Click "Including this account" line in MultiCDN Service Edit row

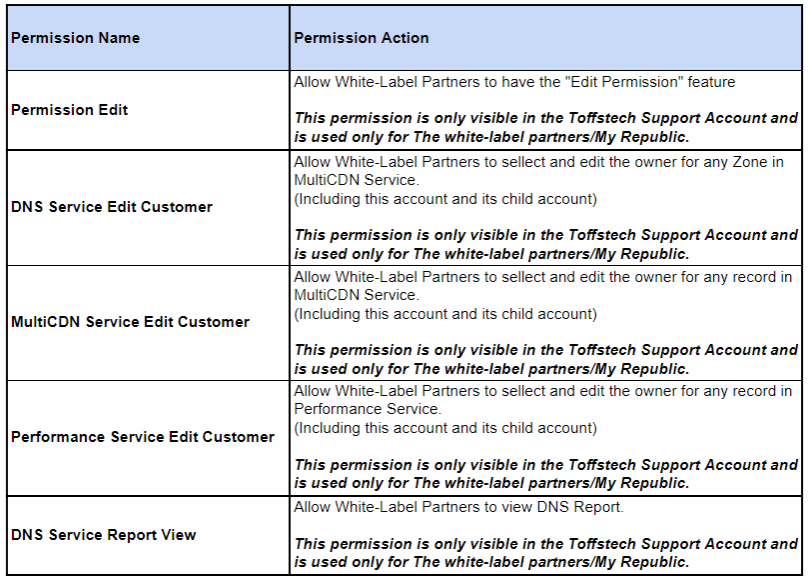(x=445, y=314)
